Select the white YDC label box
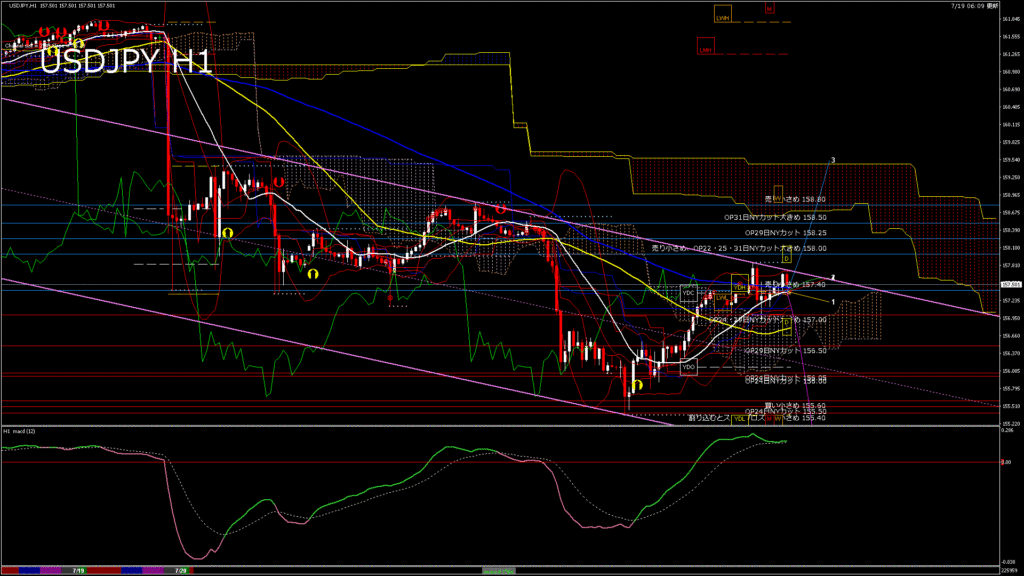This screenshot has width=1024, height=576. [688, 293]
